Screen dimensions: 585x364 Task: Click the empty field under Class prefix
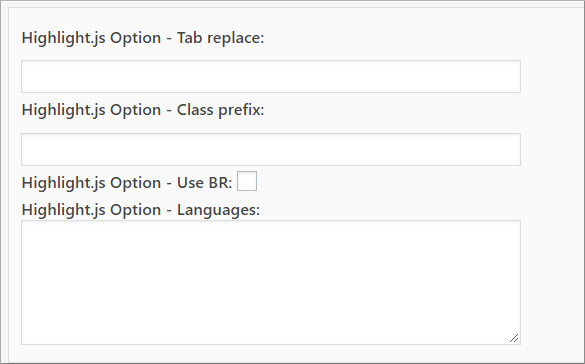271,149
